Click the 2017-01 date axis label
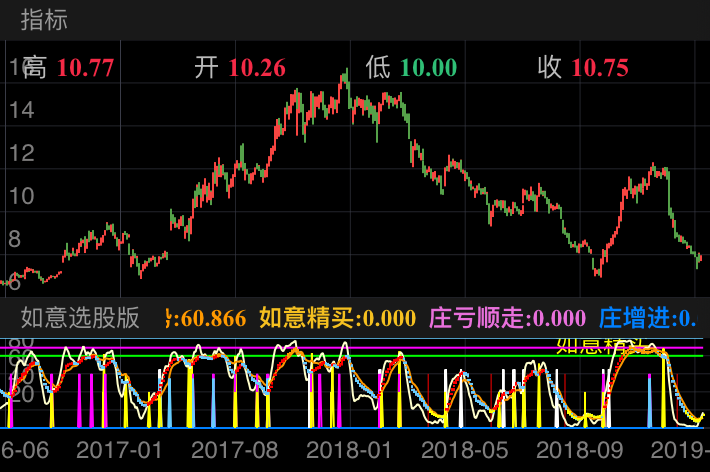Image resolution: width=710 pixels, height=472 pixels. pos(119,450)
